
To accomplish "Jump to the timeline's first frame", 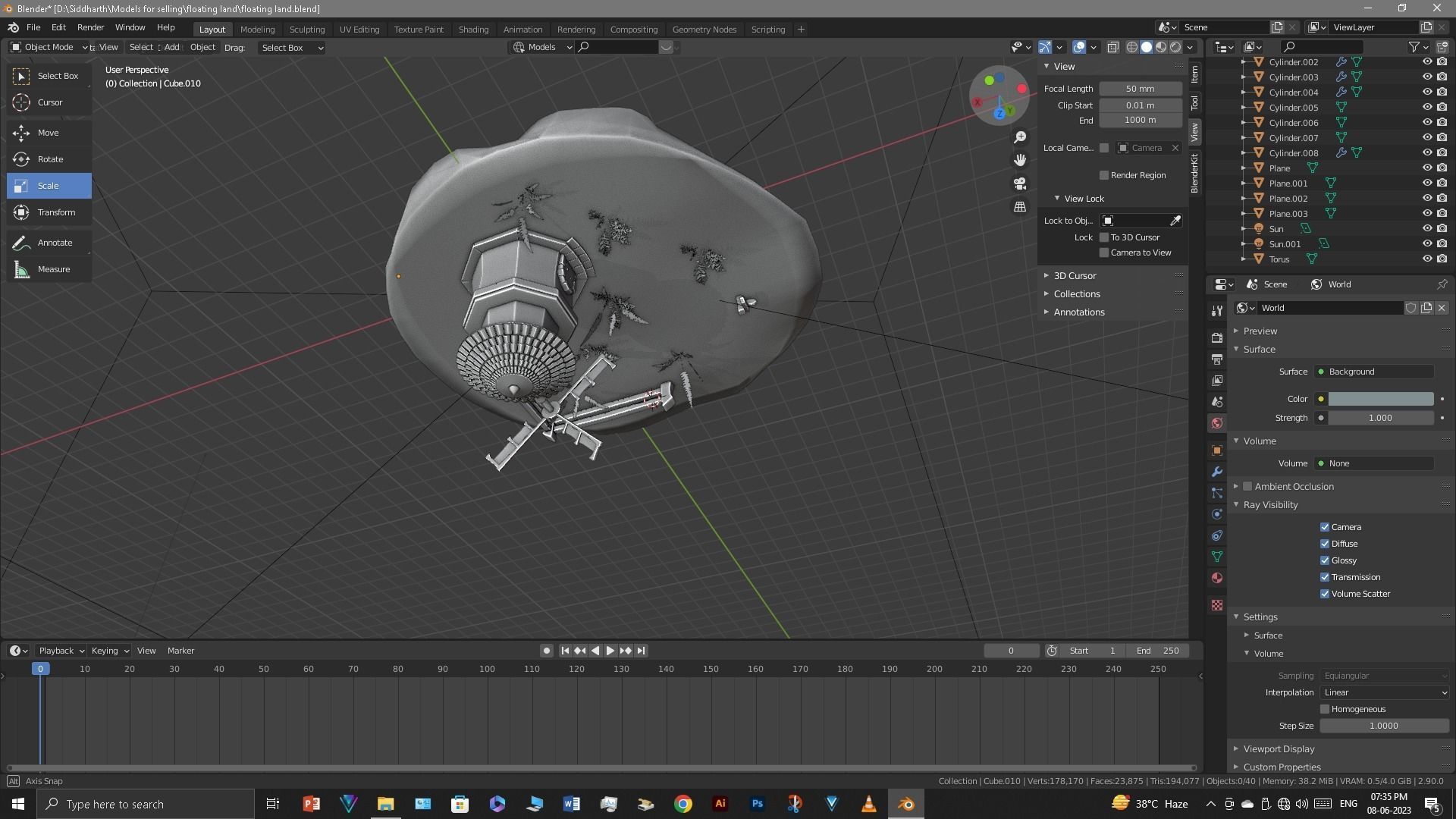I will point(565,651).
